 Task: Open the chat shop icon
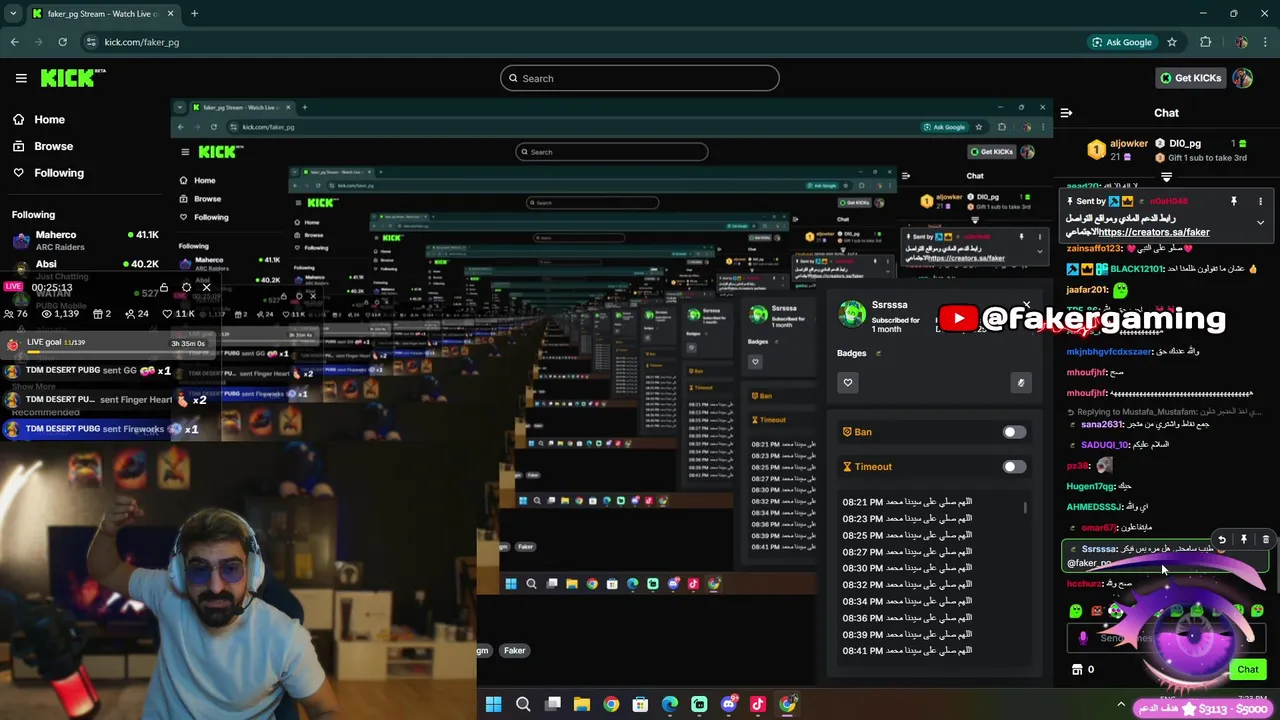coord(1077,669)
